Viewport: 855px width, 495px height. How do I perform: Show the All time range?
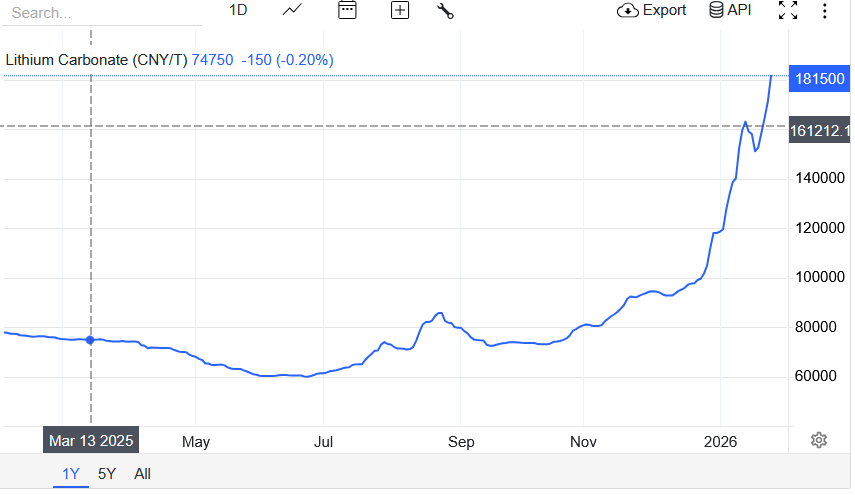click(142, 474)
